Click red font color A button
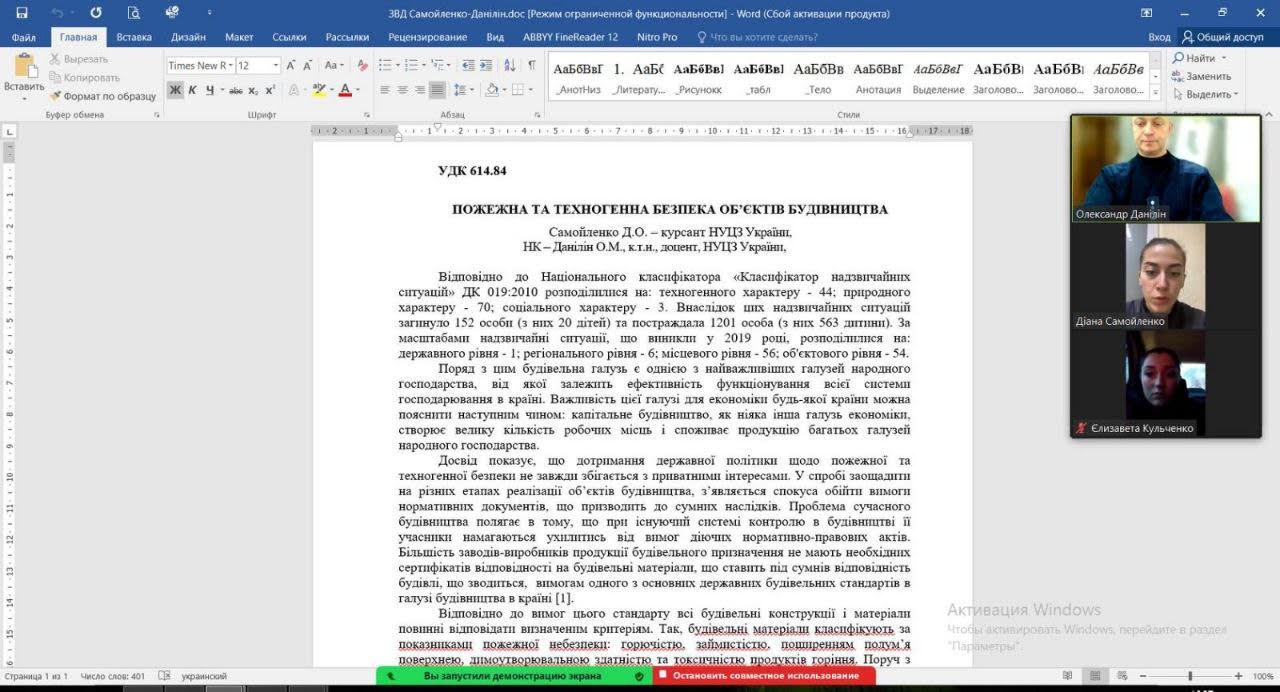Screen dimensions: 1280x692 345,90
